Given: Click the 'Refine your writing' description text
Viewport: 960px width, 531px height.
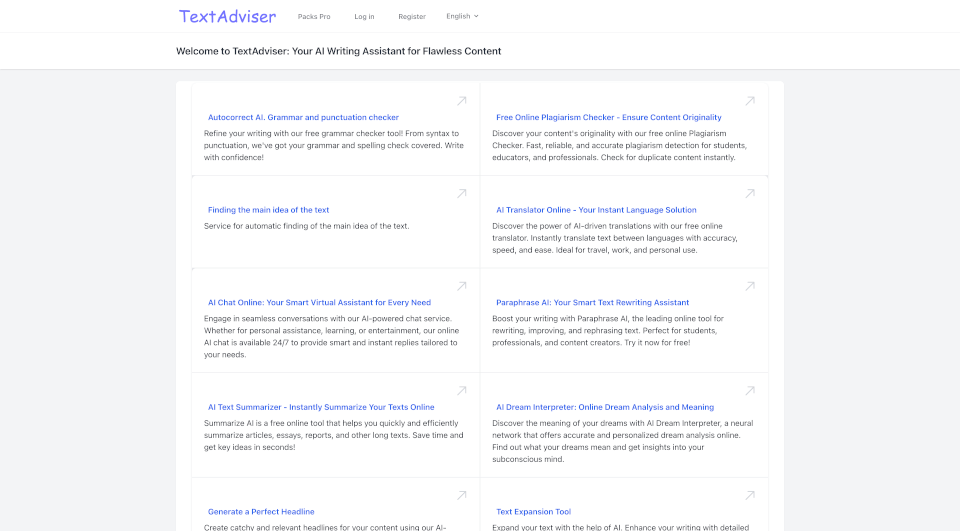Looking at the screenshot, I should [x=334, y=146].
